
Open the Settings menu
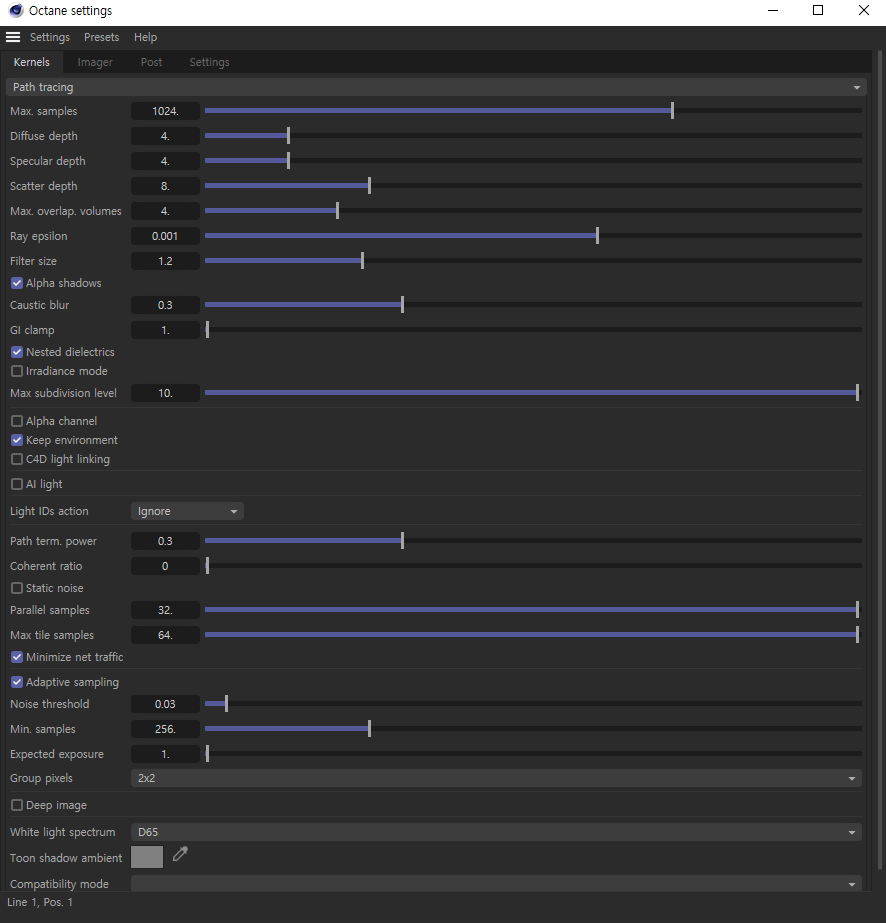point(50,37)
